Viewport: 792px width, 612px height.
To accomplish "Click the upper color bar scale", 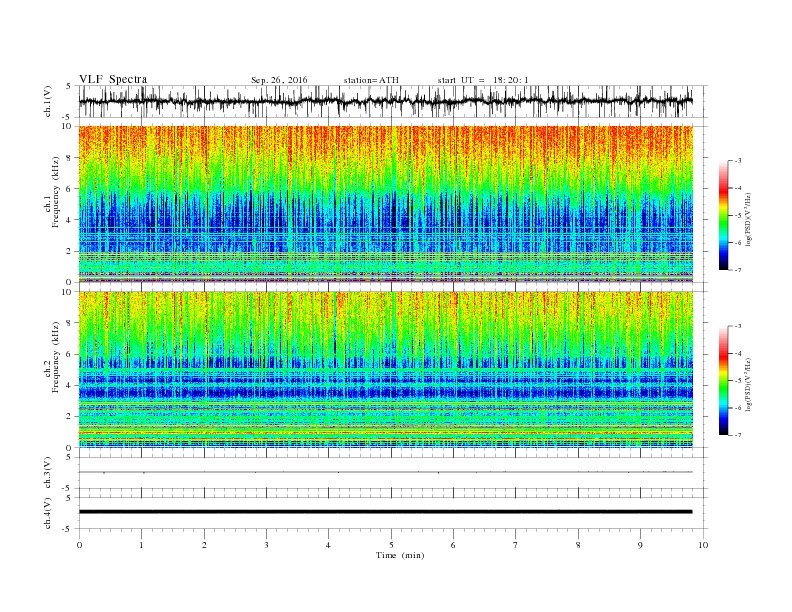I will coord(723,215).
